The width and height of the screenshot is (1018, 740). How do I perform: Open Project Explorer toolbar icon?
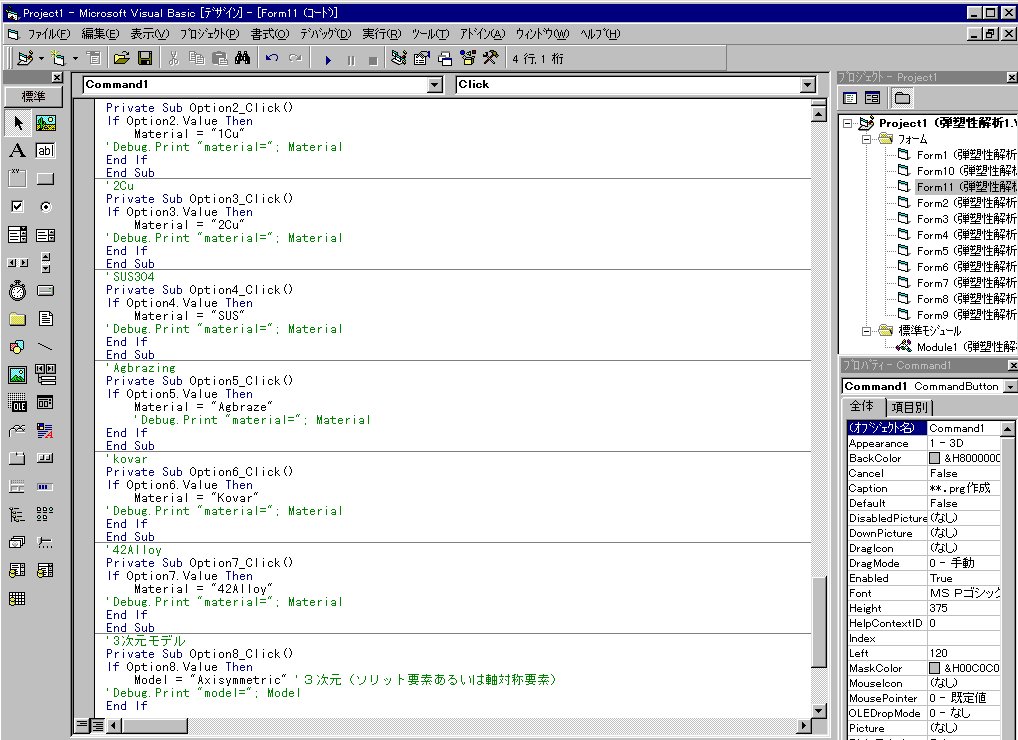(399, 58)
